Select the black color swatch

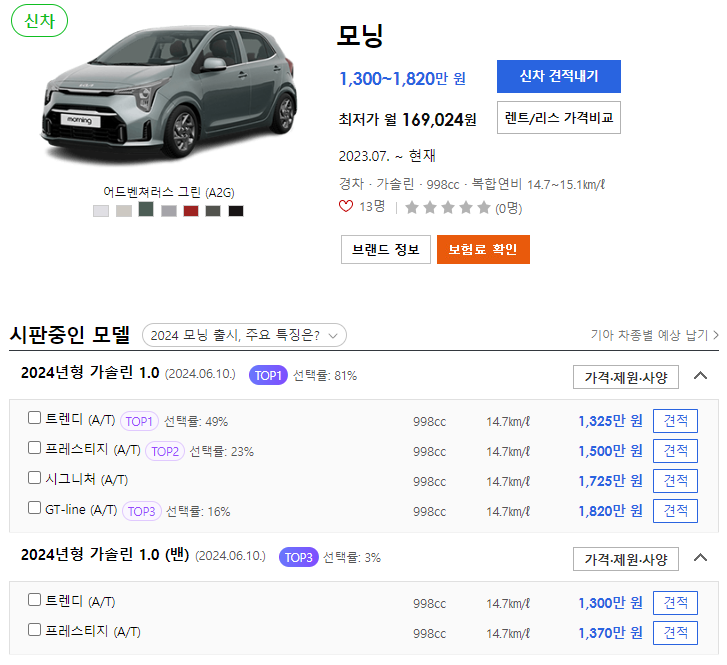point(236,211)
